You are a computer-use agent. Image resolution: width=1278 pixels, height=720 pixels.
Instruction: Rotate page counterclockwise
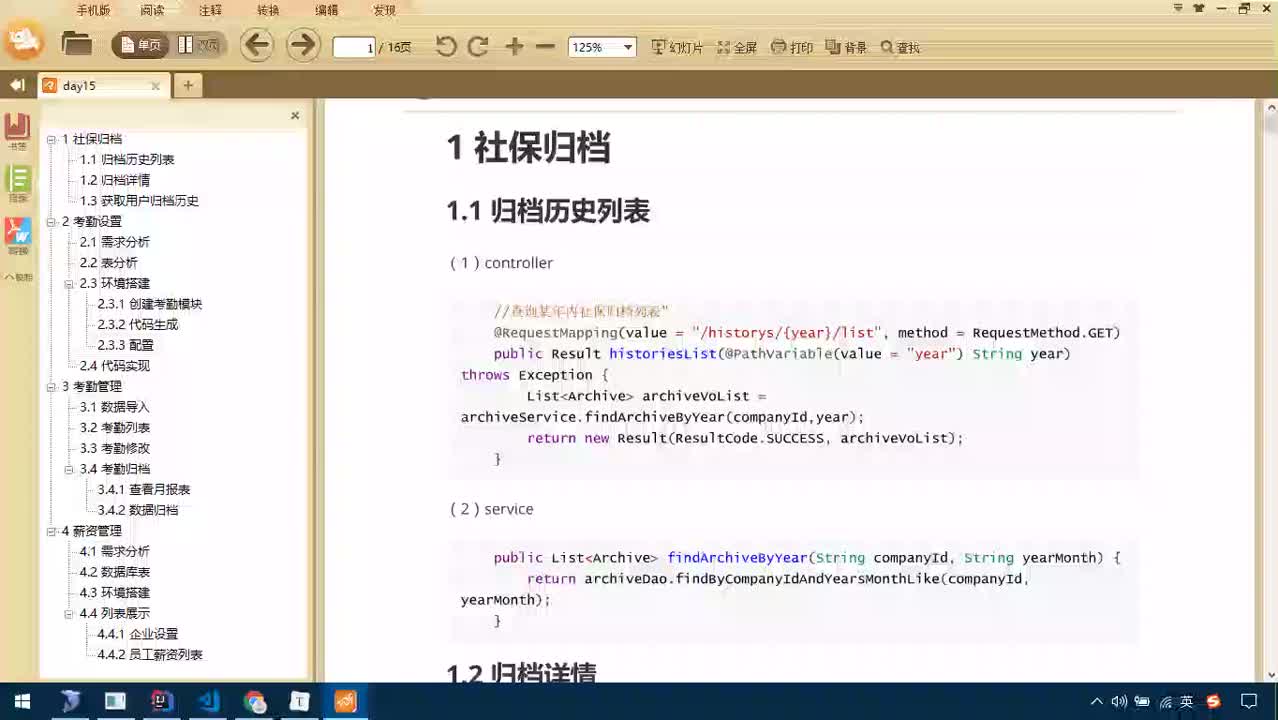point(446,46)
